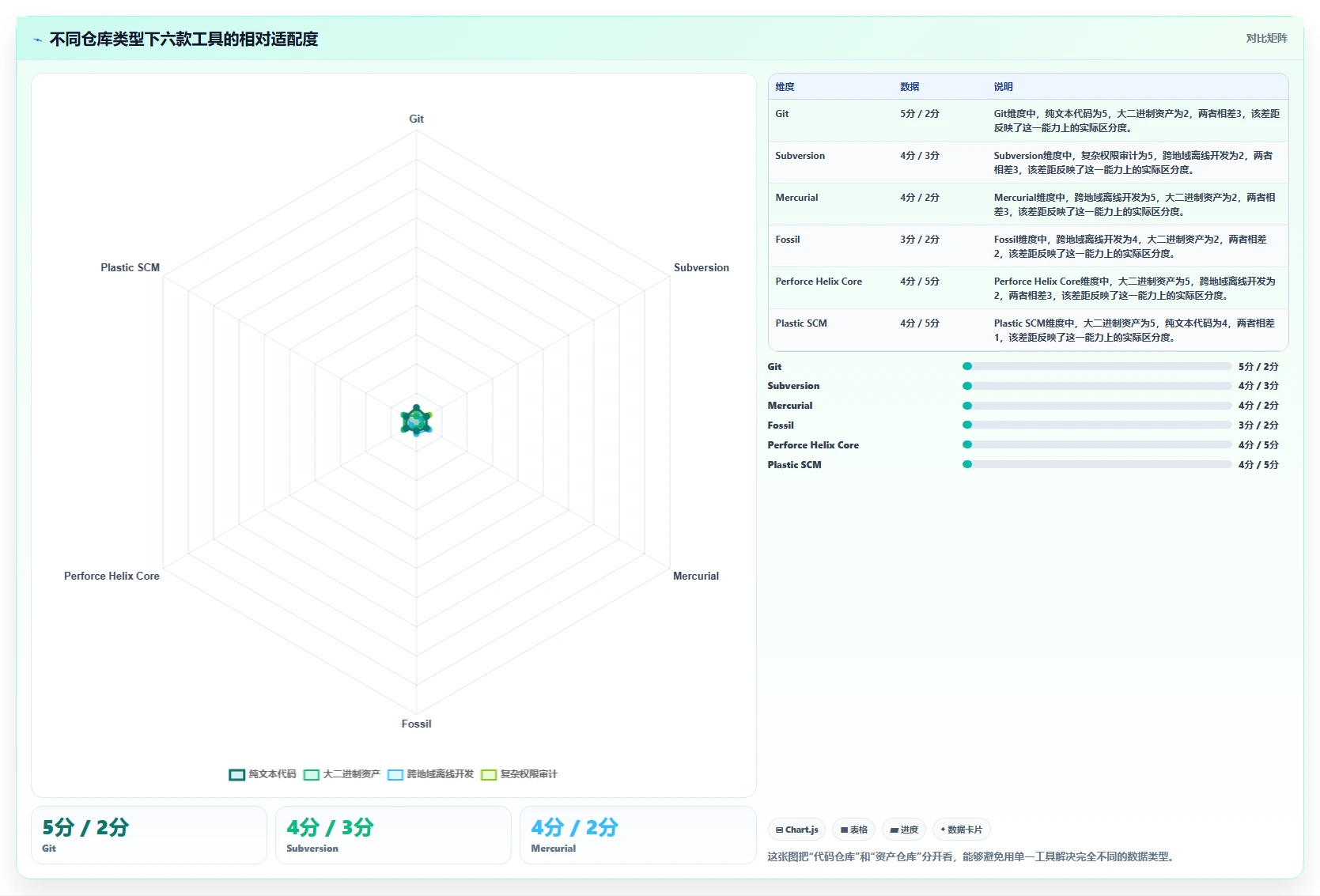
Task: Click the Subversion label in the progress list
Action: click(x=793, y=386)
